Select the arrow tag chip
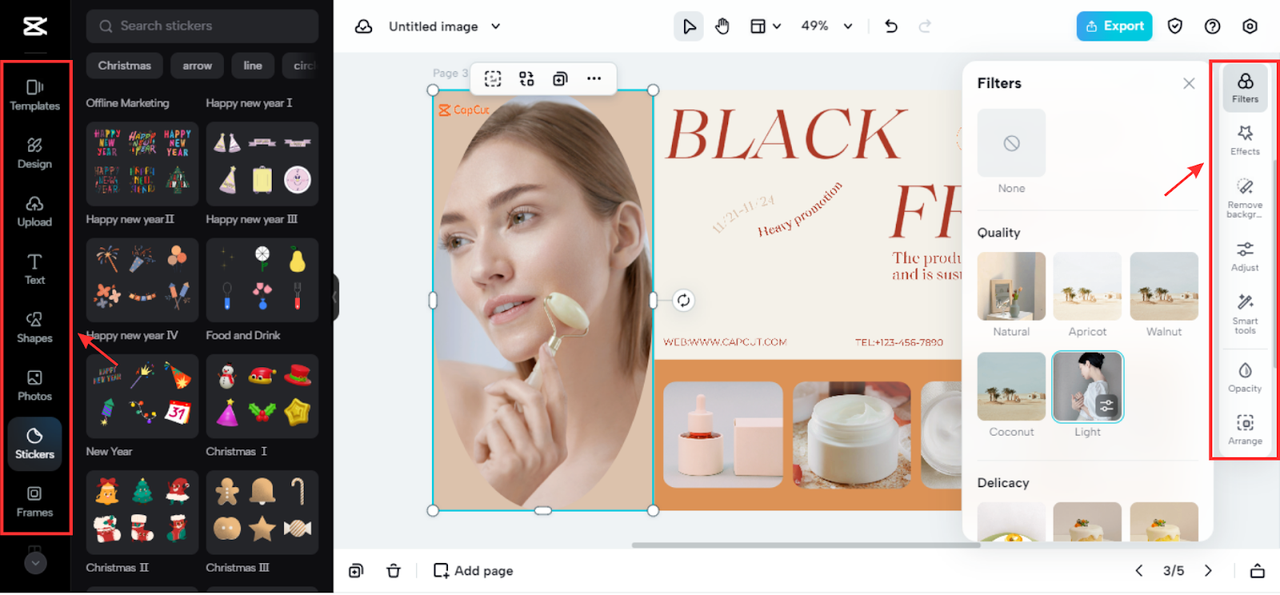 pyautogui.click(x=197, y=66)
